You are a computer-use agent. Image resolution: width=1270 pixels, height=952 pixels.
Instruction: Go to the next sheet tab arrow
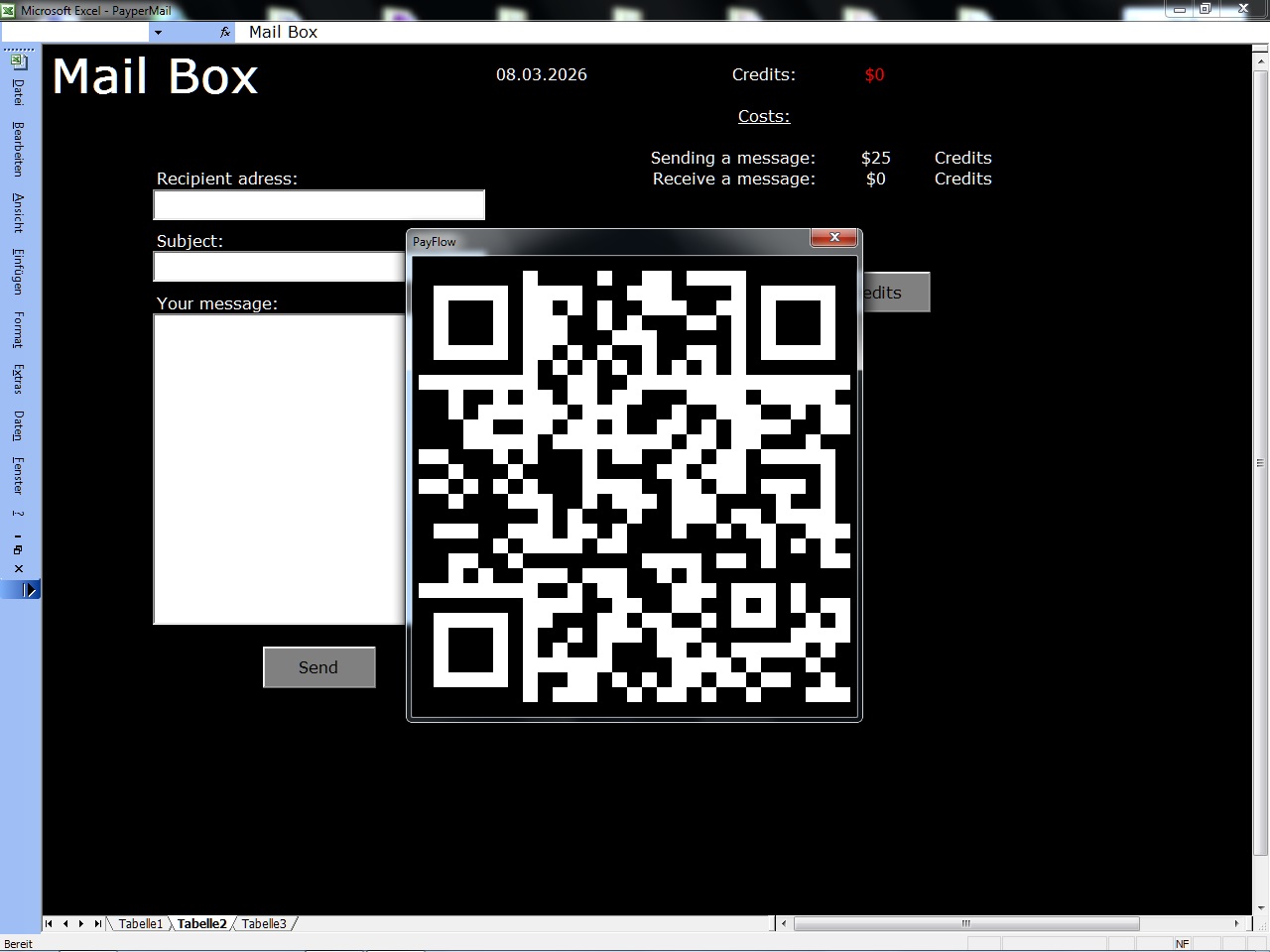click(81, 923)
